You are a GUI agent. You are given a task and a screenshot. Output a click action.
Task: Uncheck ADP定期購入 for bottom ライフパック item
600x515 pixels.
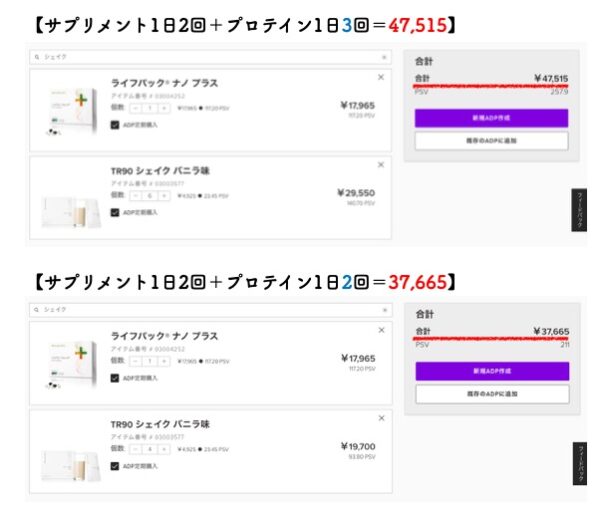click(x=114, y=378)
